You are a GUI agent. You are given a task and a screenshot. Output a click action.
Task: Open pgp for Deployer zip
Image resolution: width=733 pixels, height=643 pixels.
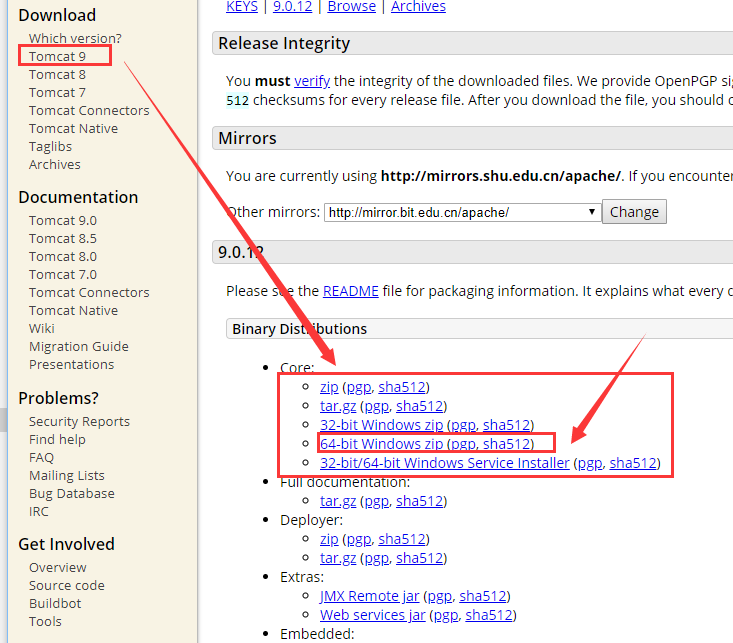coord(359,539)
